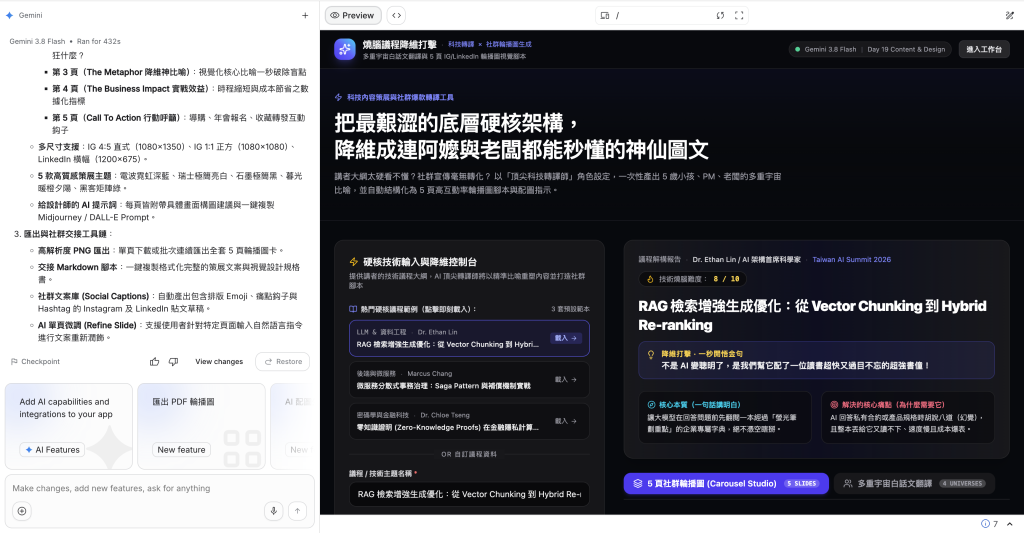
Task: Click the annotate pencil icon top right
Action: pyautogui.click(x=1009, y=15)
